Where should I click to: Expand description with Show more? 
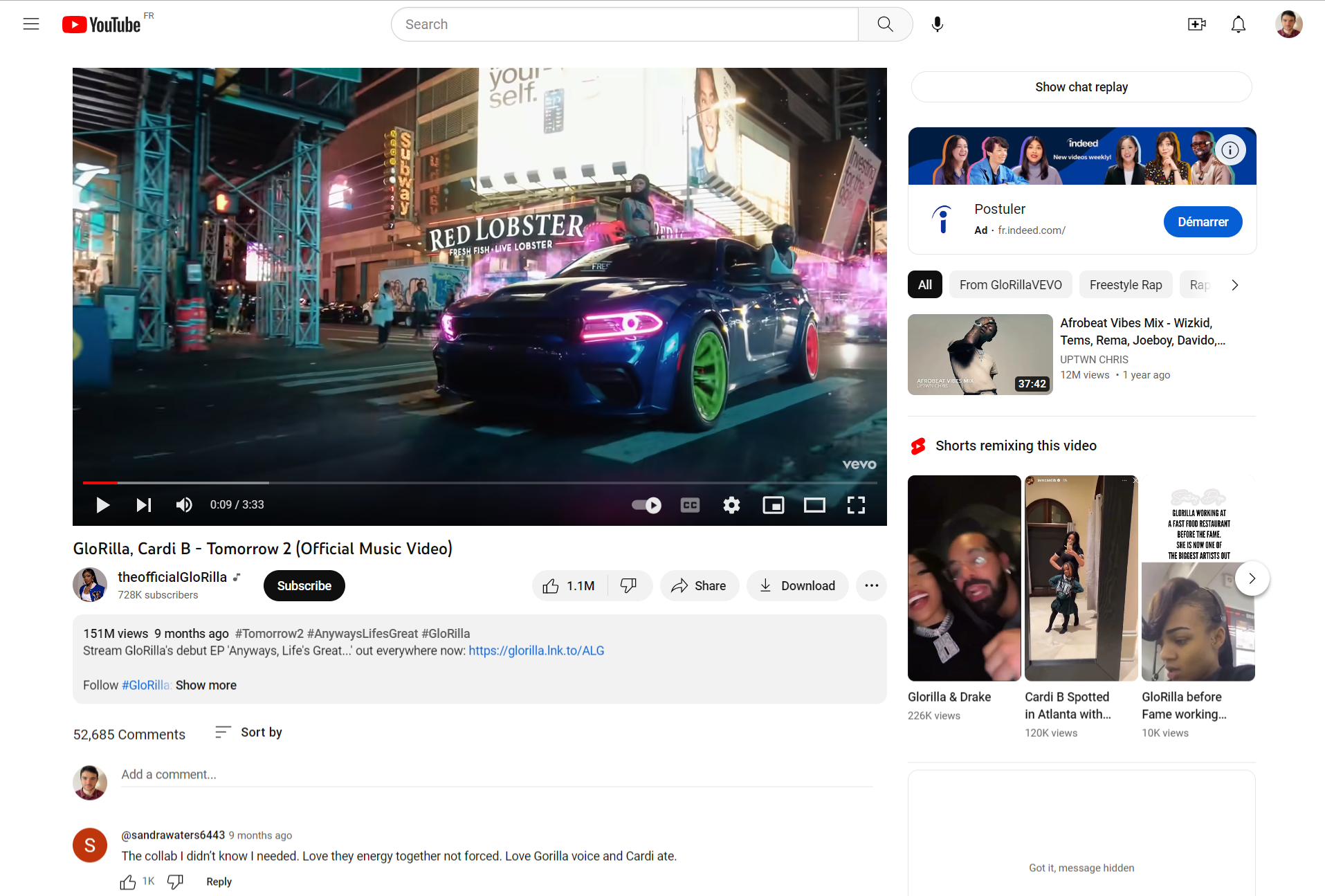pos(205,685)
